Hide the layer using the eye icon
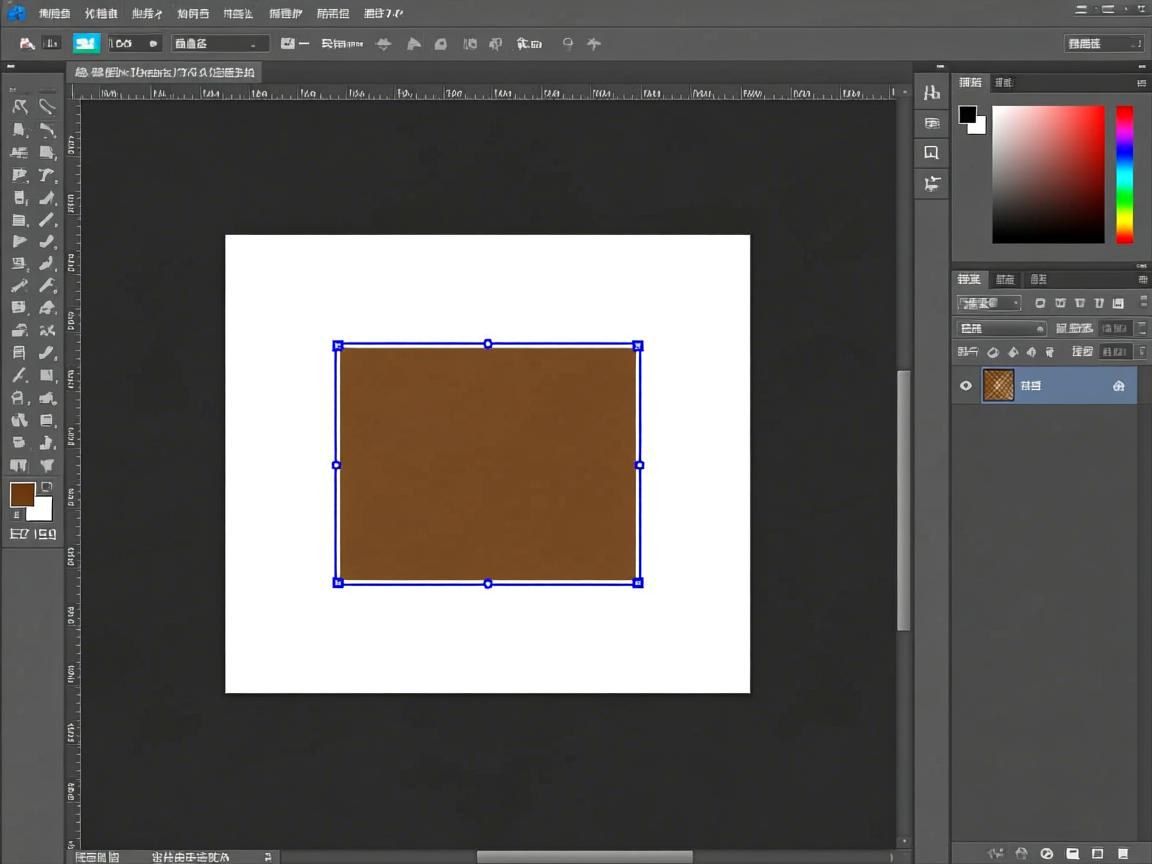This screenshot has height=864, width=1152. pyautogui.click(x=966, y=386)
